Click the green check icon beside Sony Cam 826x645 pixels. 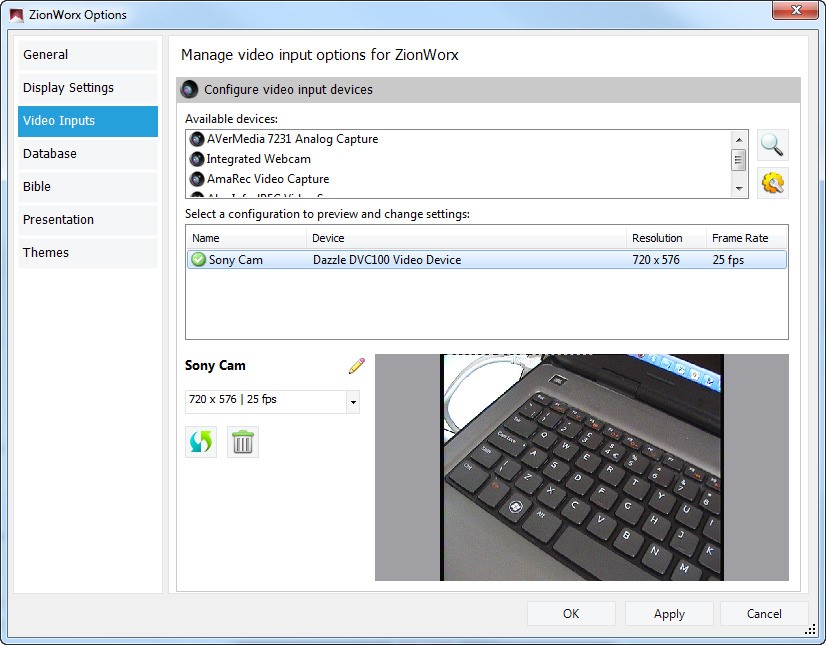pyautogui.click(x=198, y=260)
